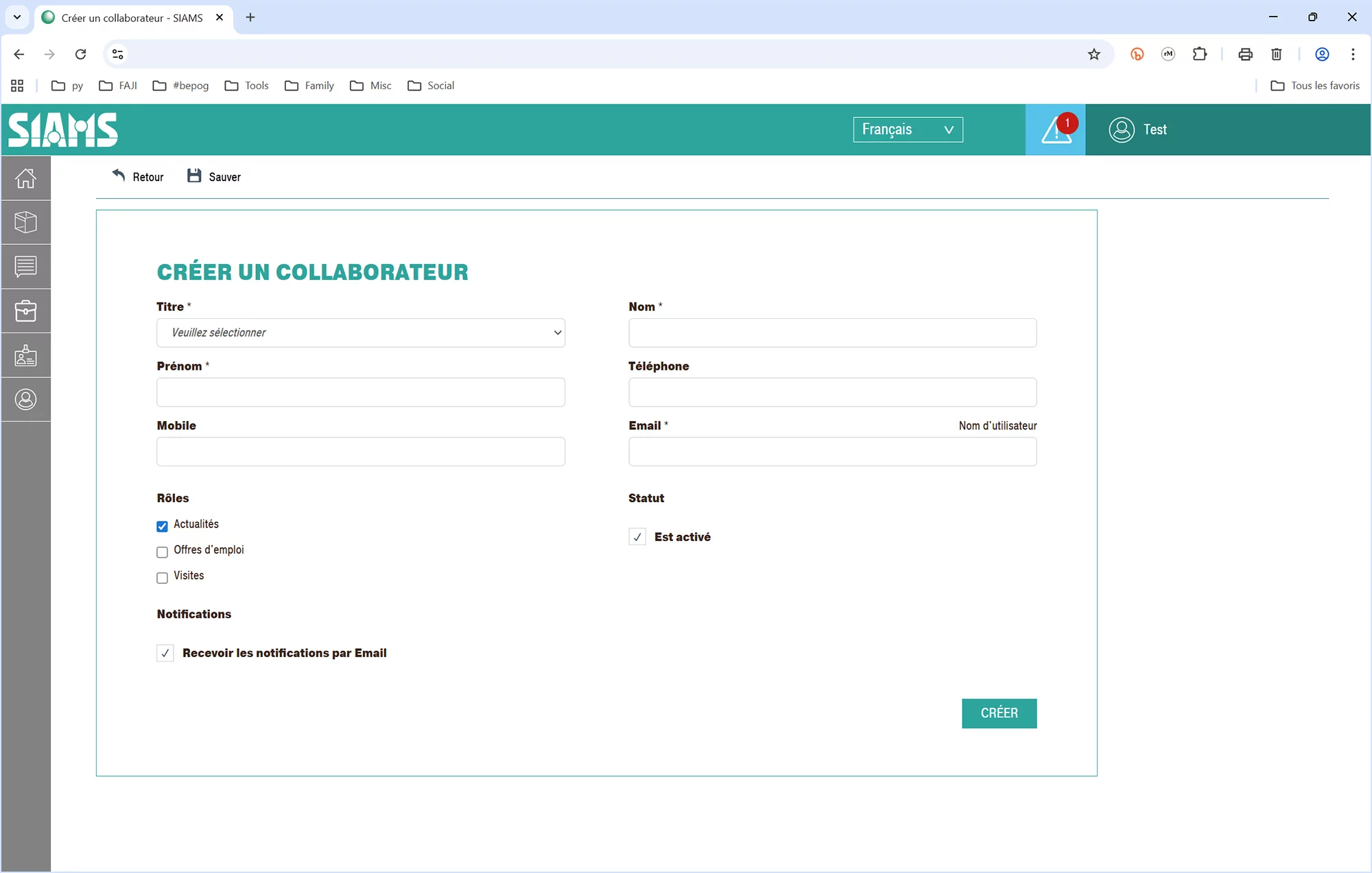Open the news list sidebar icon
Image resolution: width=1372 pixels, height=873 pixels.
[25, 267]
